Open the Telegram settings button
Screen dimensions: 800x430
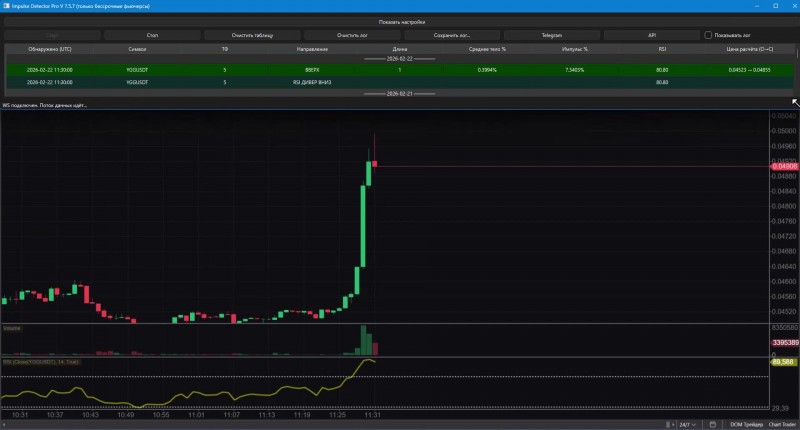pos(552,35)
